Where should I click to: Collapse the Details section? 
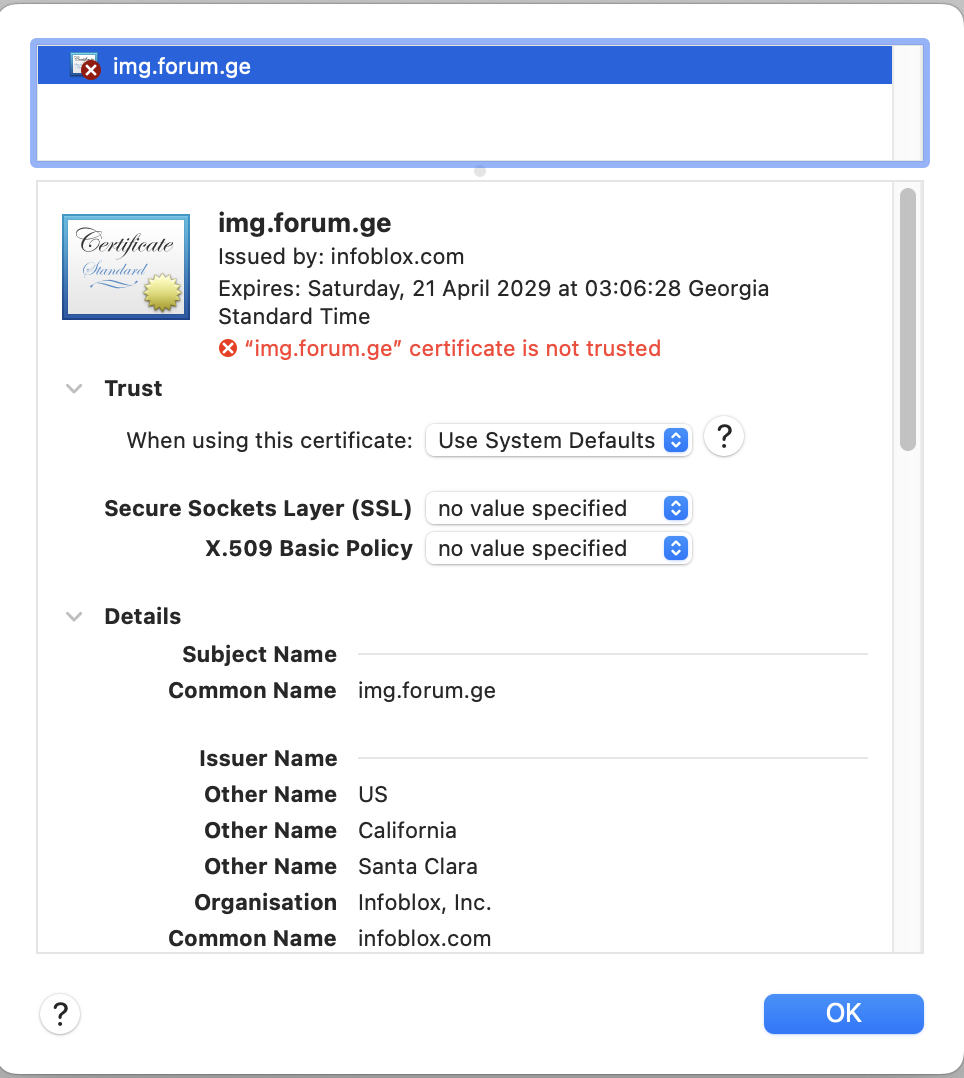74,617
